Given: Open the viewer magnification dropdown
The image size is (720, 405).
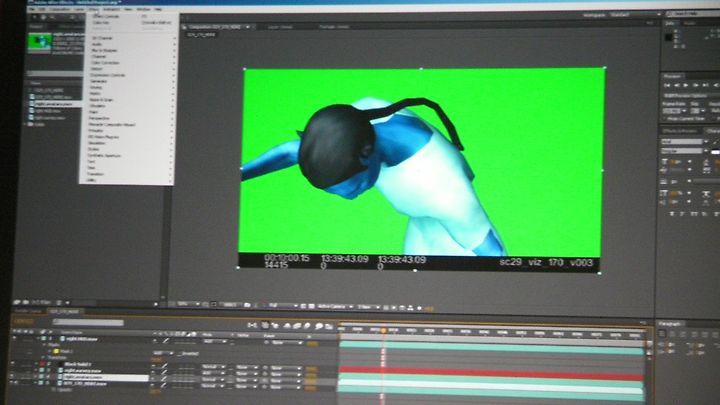Looking at the screenshot, I should pyautogui.click(x=188, y=304).
